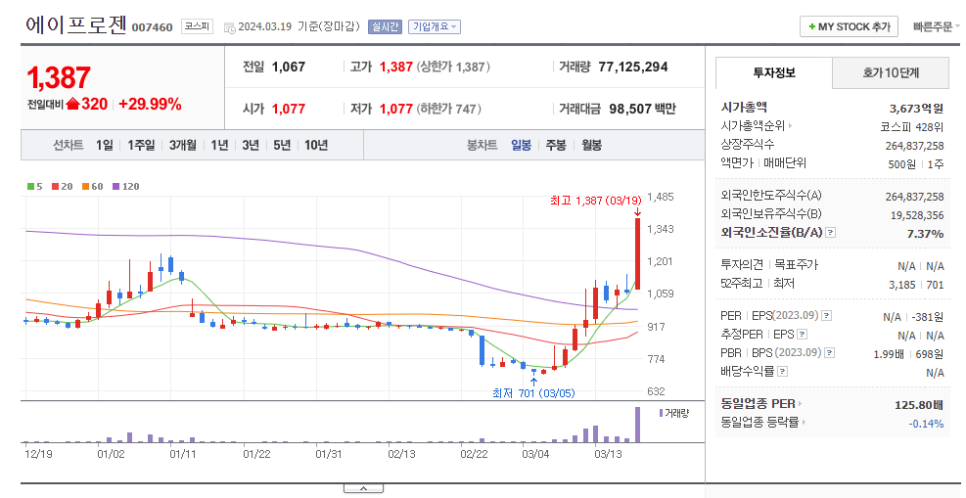The height and width of the screenshot is (498, 966).
Task: Click MY STOCK 추가 button
Action: point(849,27)
